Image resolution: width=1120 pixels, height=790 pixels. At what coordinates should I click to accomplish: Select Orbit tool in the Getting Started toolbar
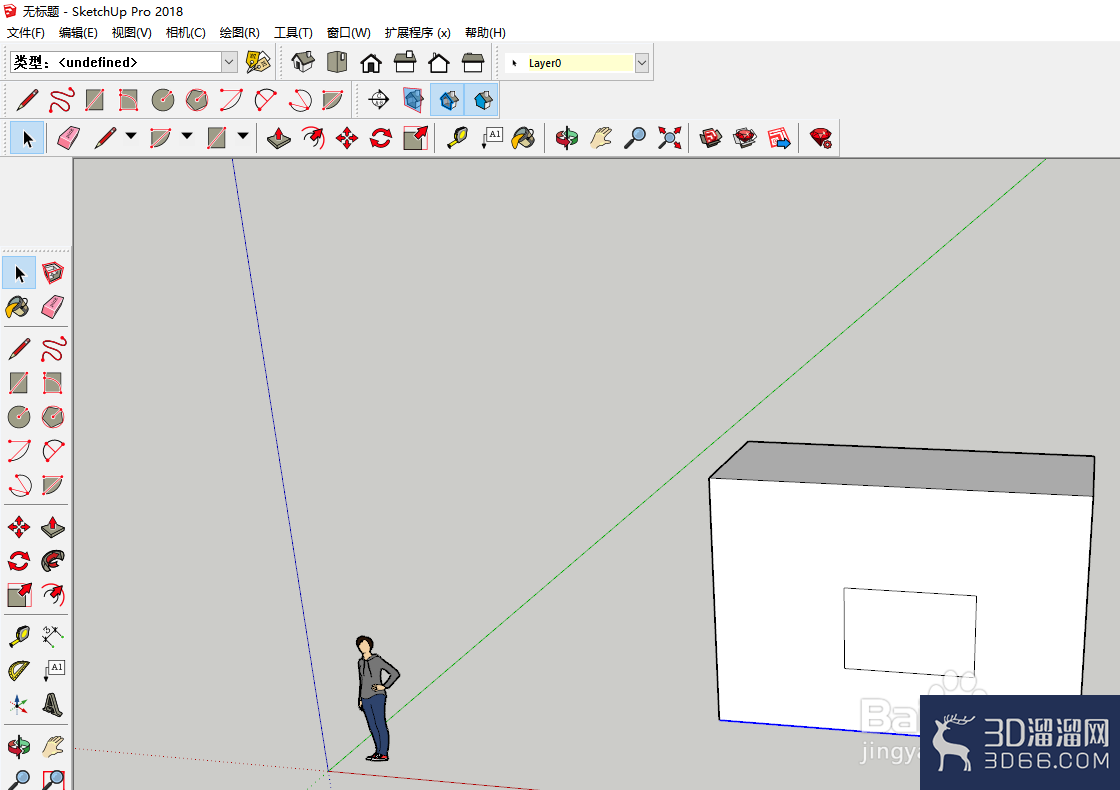click(566, 137)
